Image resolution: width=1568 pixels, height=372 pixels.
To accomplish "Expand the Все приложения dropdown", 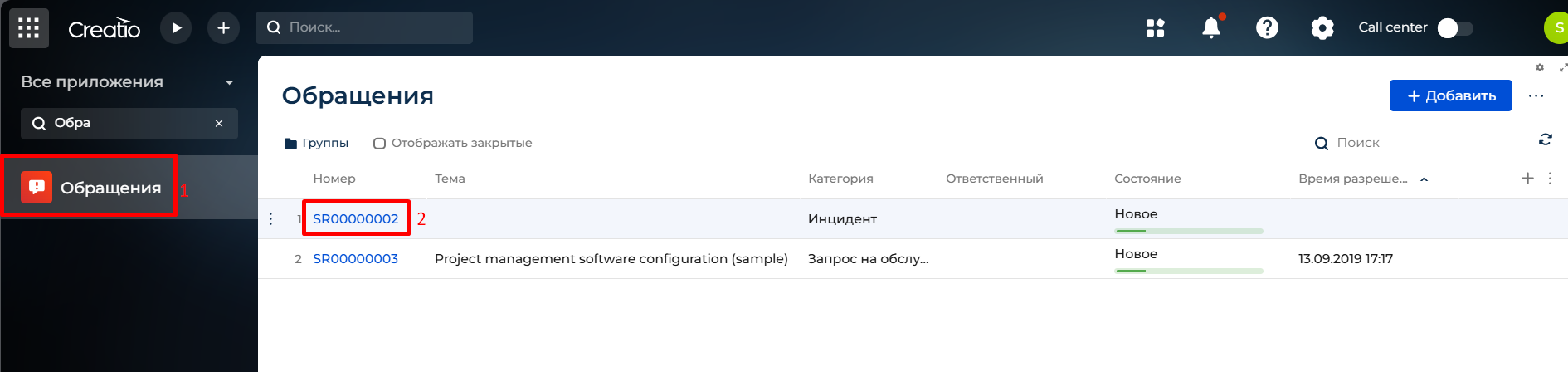I will [x=230, y=82].
